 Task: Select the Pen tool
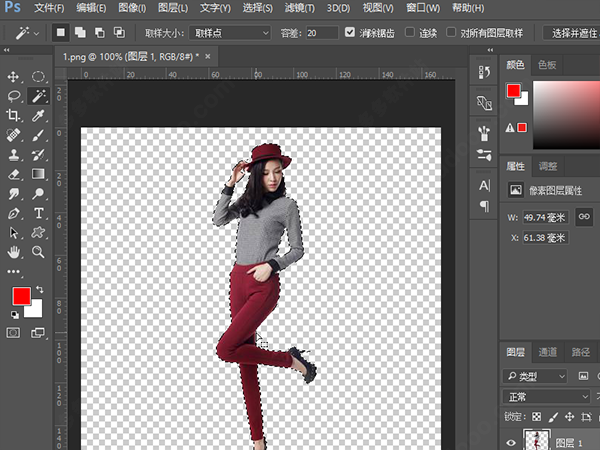[13, 213]
